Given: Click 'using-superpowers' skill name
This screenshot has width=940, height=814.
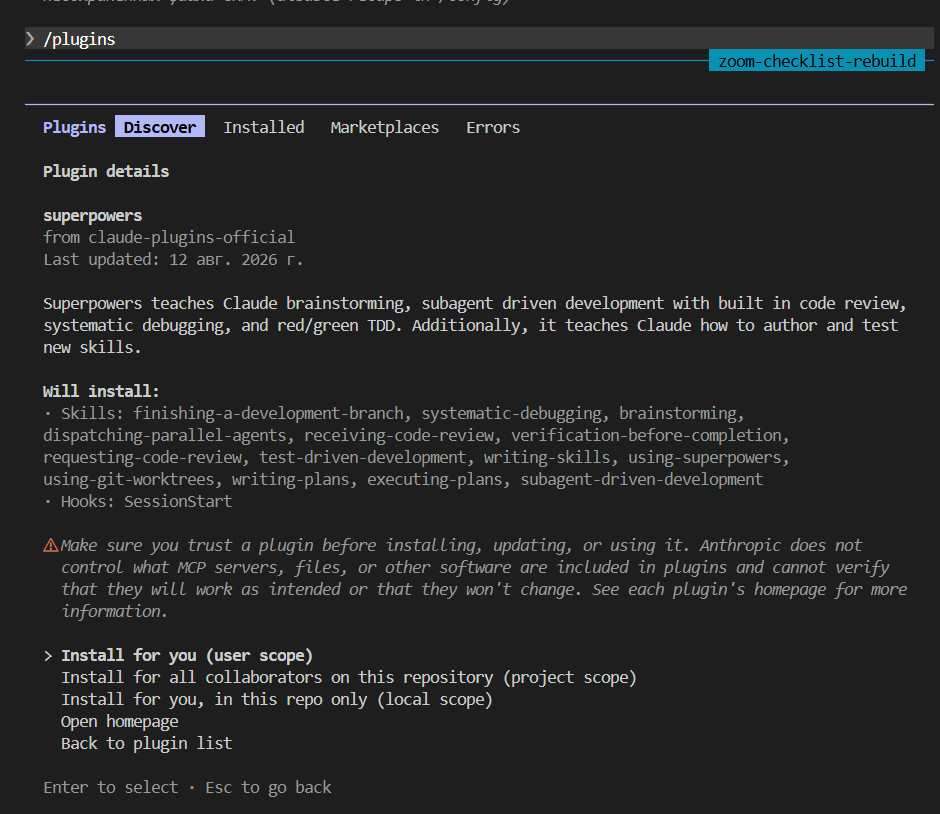Looking at the screenshot, I should pos(704,458).
